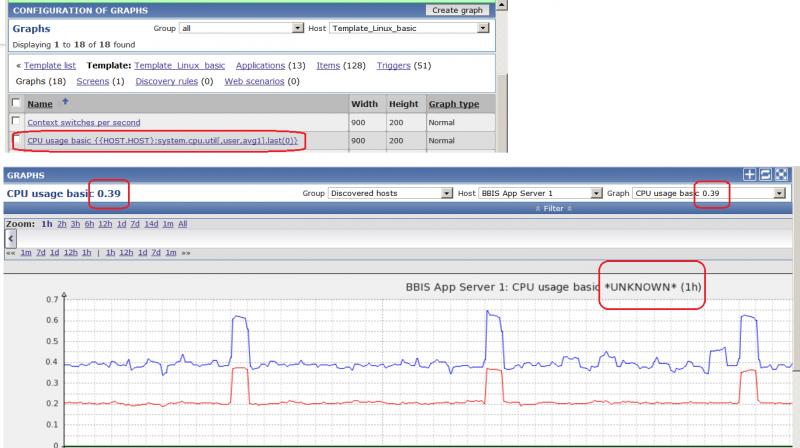The width and height of the screenshot is (800, 448).
Task: Click the »» jump-forward link
Action: coord(186,253)
